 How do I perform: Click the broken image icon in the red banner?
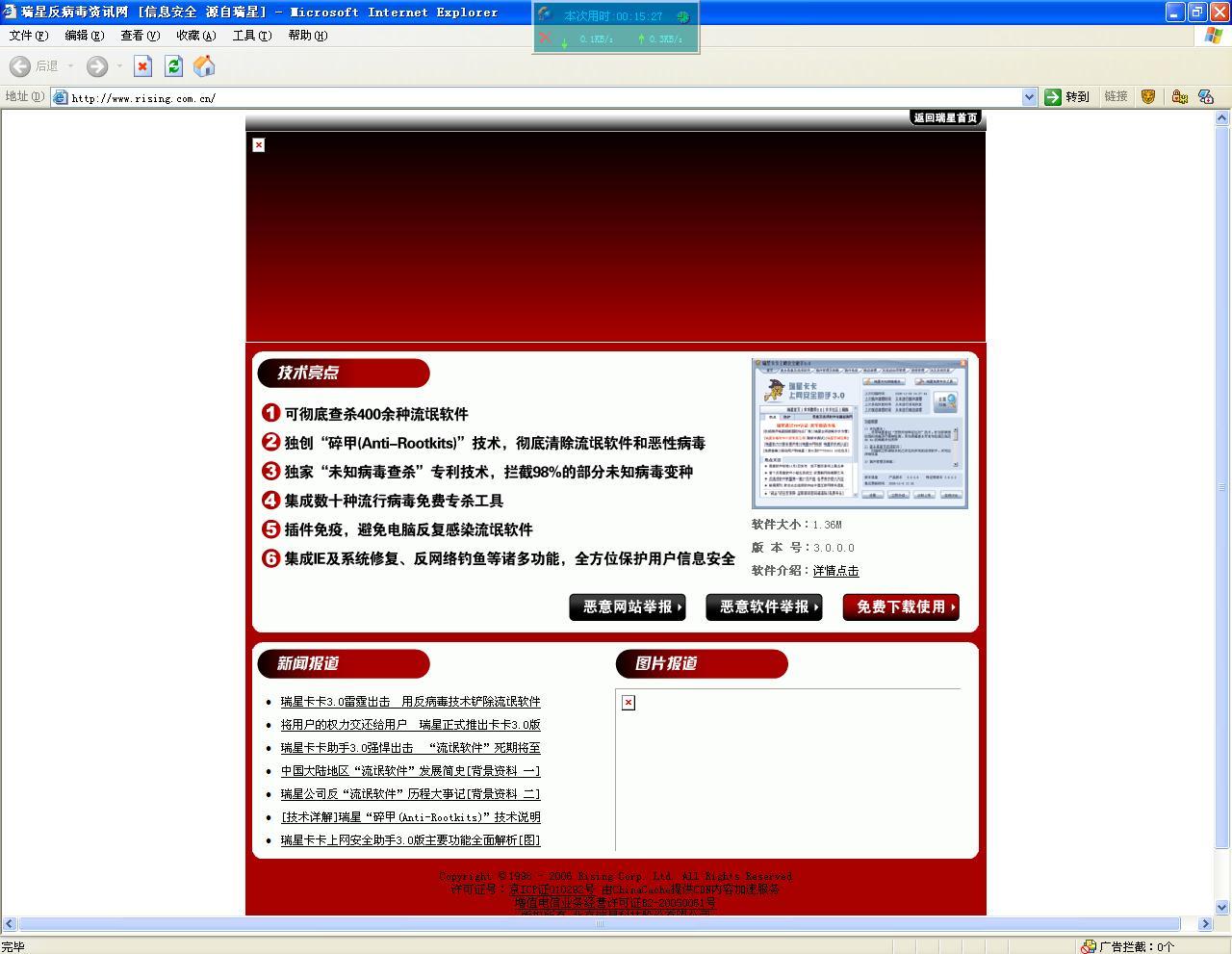[x=258, y=145]
